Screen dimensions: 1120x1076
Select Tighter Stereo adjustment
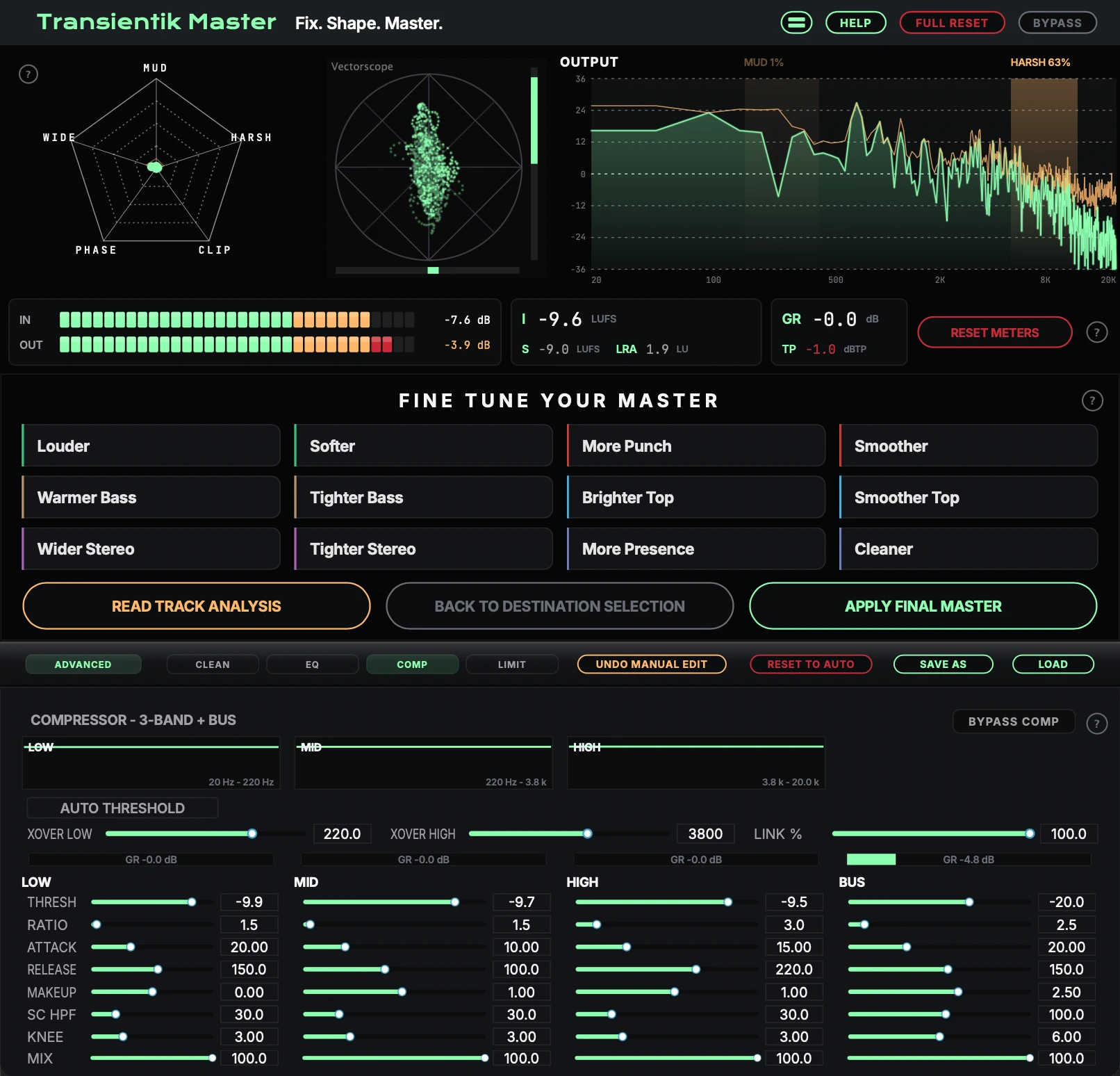pos(423,548)
